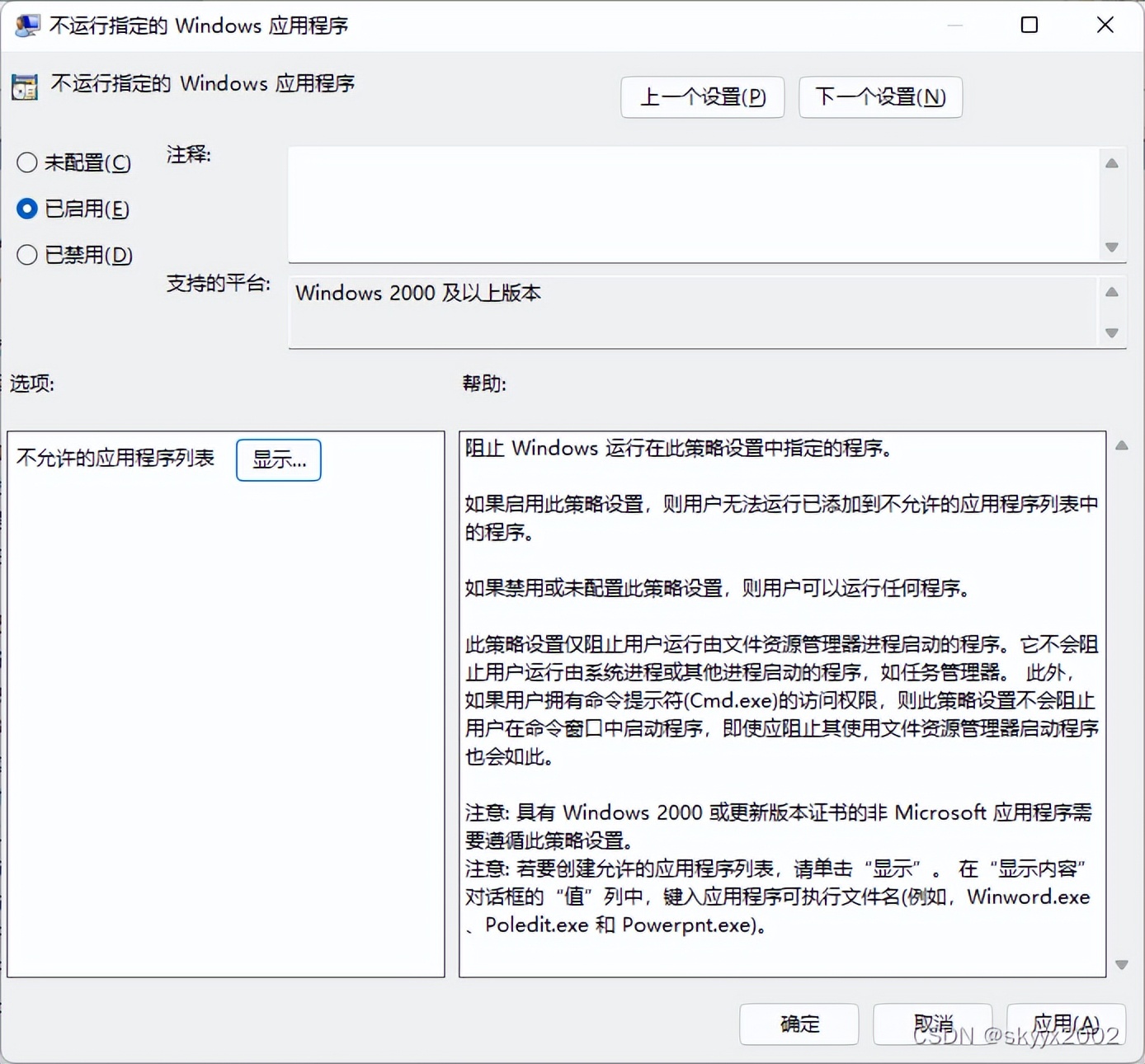The width and height of the screenshot is (1145, 1064).
Task: Click the policy icon in the title bar
Action: click(27, 25)
